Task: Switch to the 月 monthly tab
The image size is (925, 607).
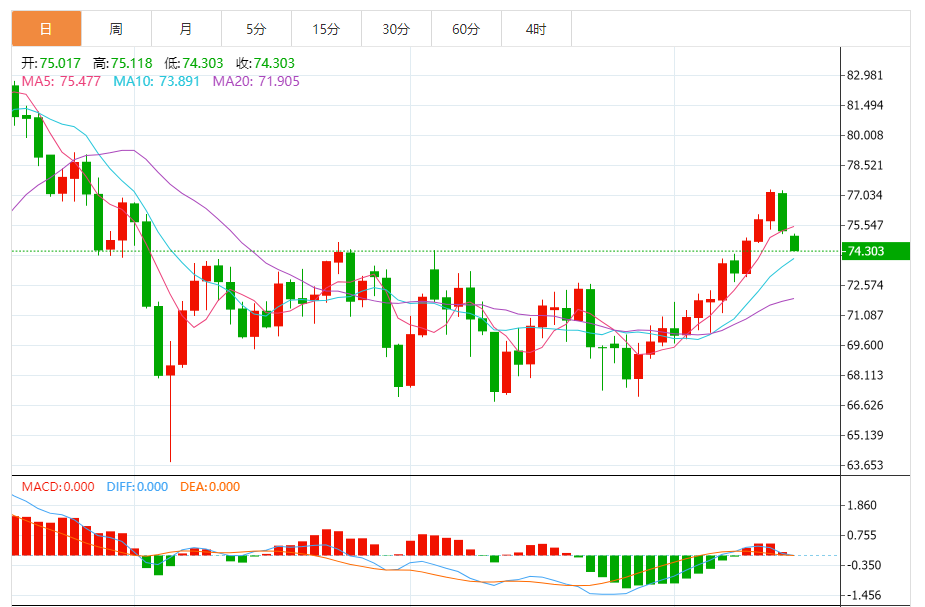Action: 186,29
